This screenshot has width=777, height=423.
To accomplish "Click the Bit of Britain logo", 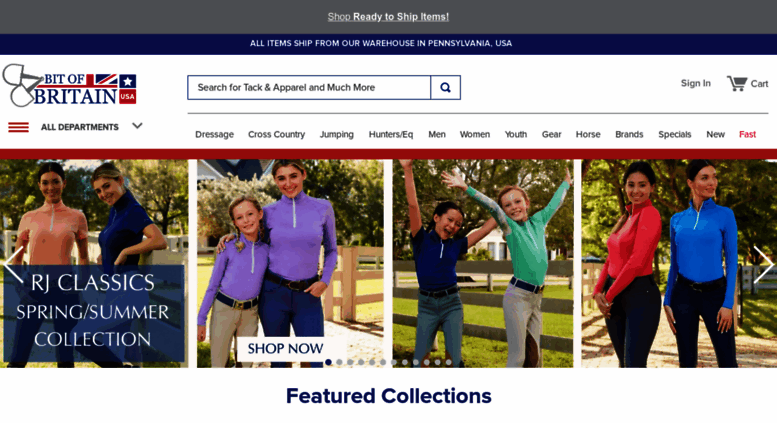I will click(x=69, y=85).
